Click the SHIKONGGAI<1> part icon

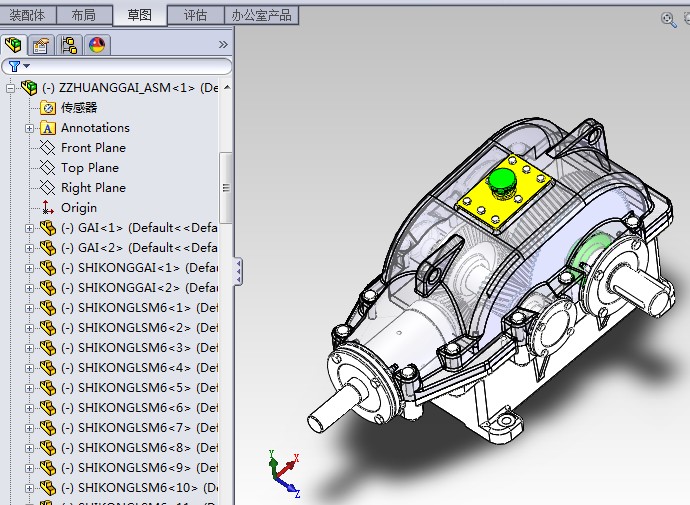point(48,268)
